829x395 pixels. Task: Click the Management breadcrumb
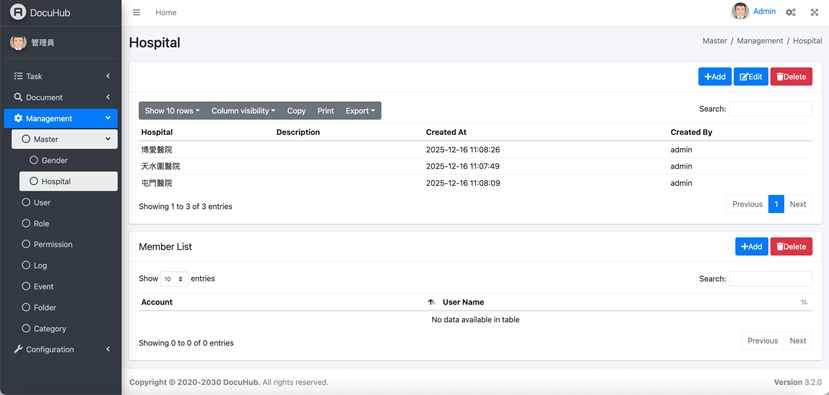click(x=760, y=41)
